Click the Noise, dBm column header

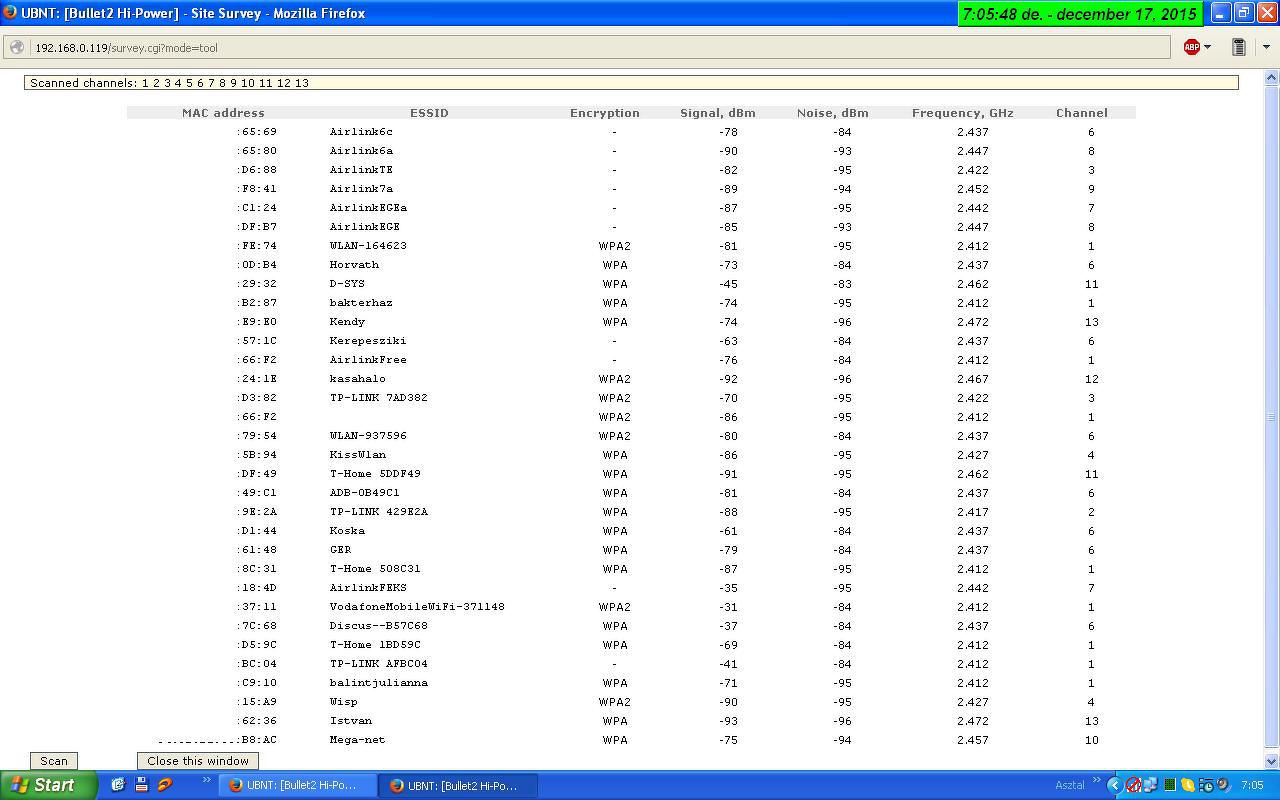coord(833,113)
